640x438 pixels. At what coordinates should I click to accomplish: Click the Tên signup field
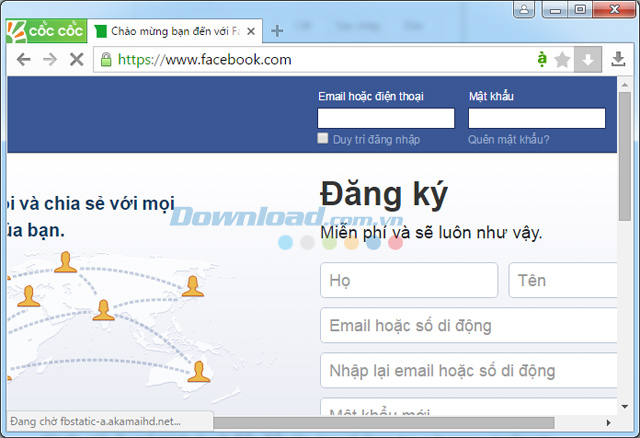click(563, 280)
